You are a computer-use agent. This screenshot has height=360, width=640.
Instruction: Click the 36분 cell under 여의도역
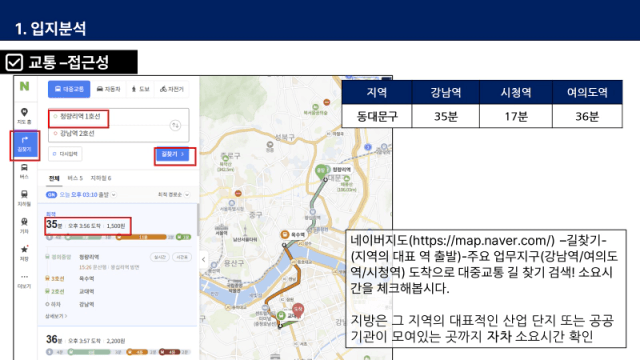pos(587,116)
